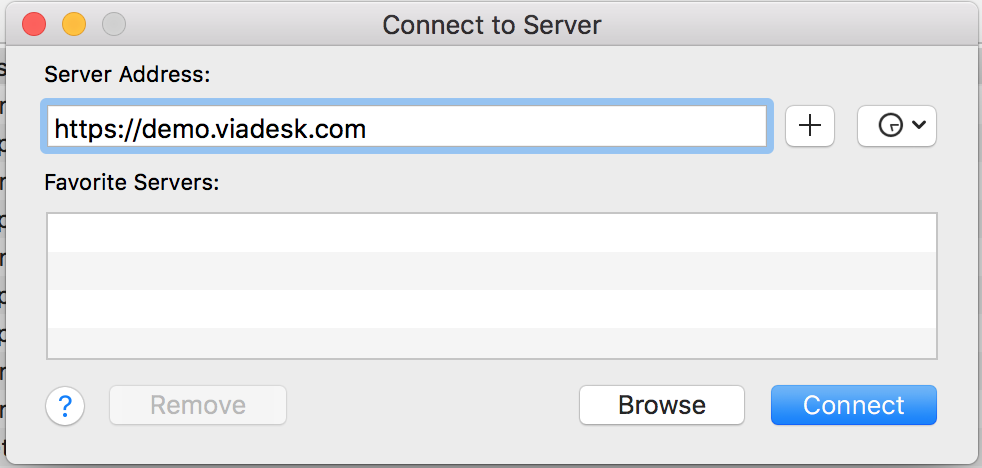Screen dimensions: 982x468
Task: Click the Connect to Server title bar
Action: [492, 25]
